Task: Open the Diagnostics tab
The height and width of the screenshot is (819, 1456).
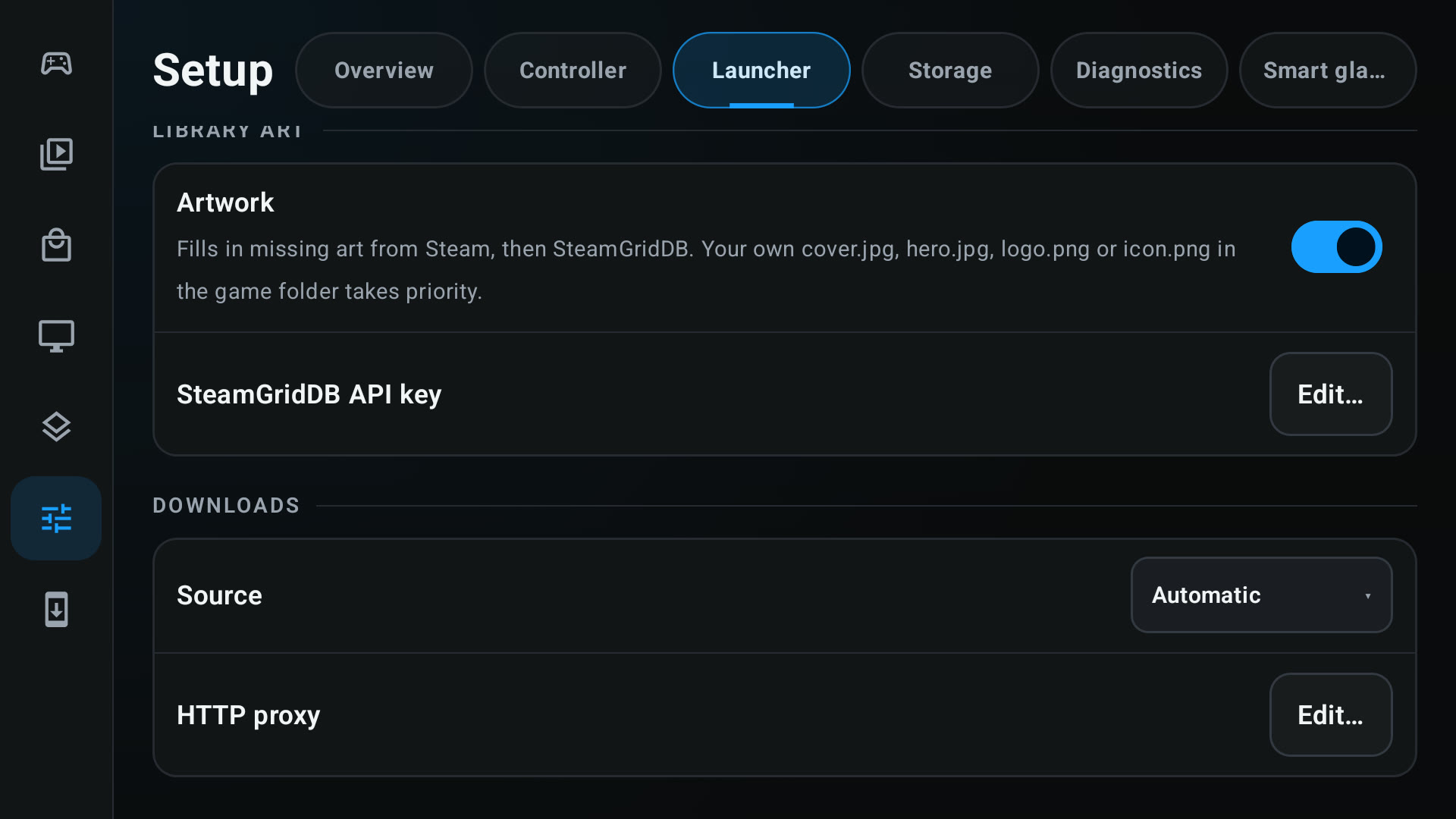Action: pos(1139,70)
